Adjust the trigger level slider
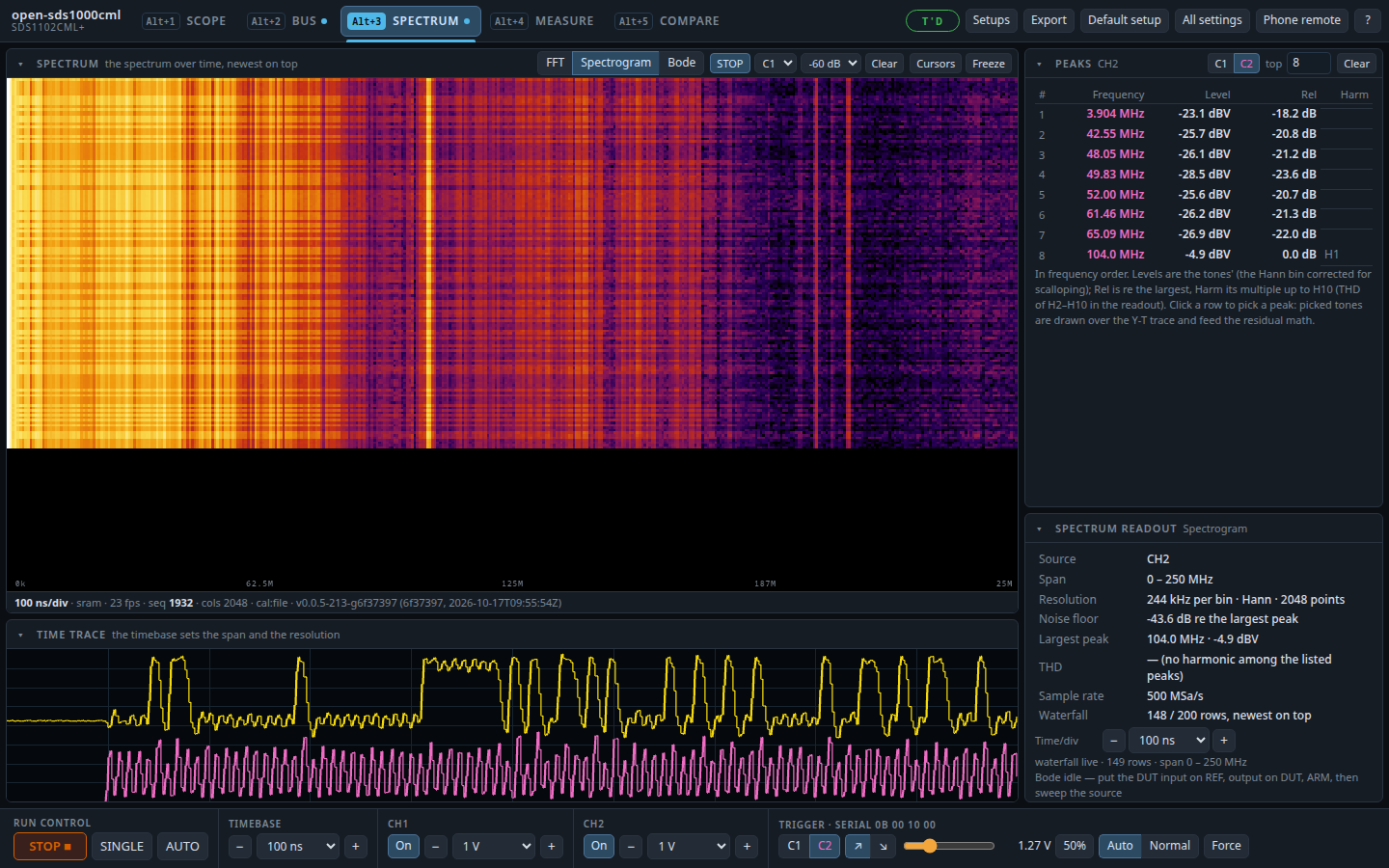This screenshot has height=868, width=1389. [949, 846]
